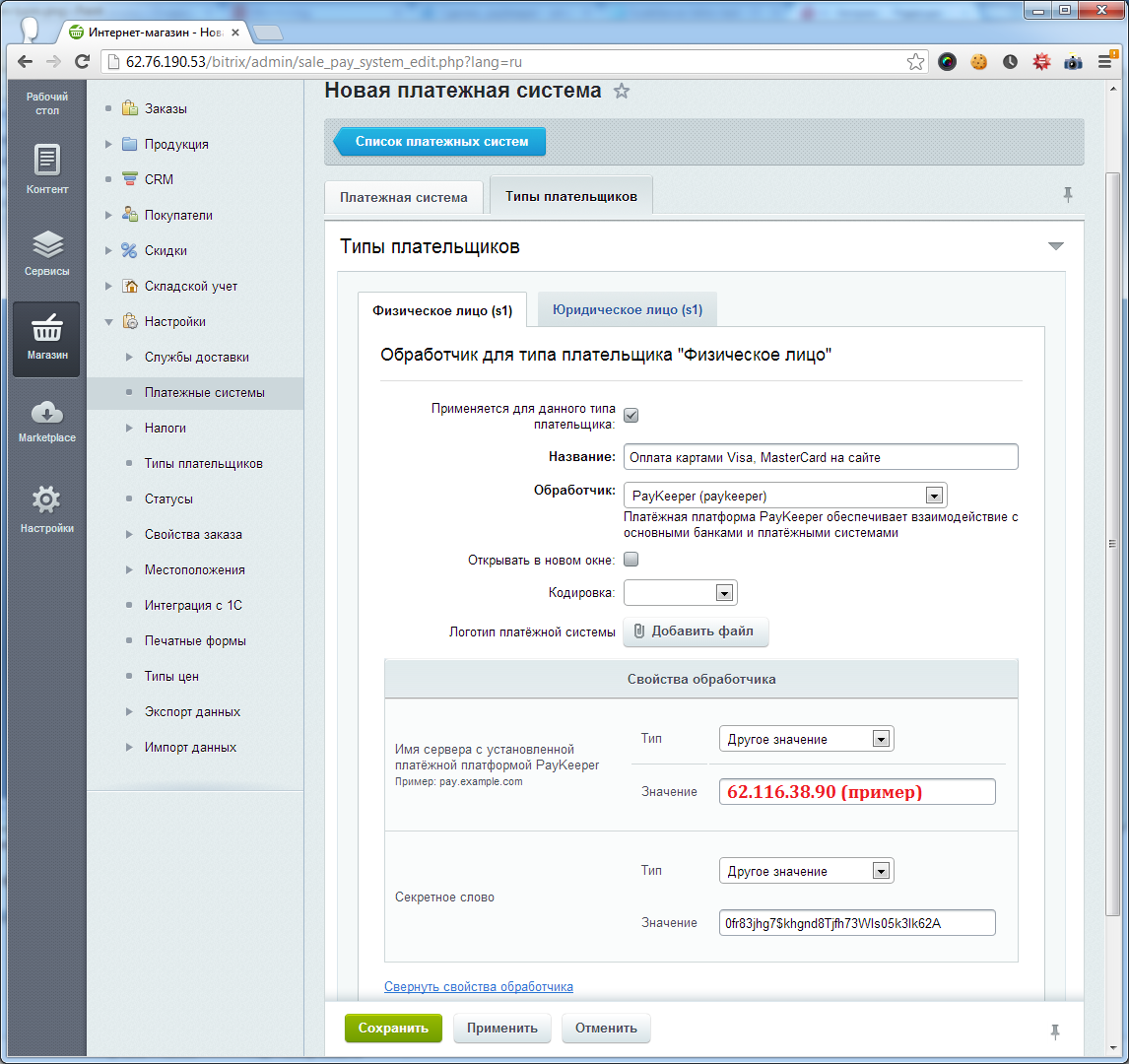Screen dimensions: 1129x1064
Task: Click the pin icon beside the tabs
Action: 1067,195
